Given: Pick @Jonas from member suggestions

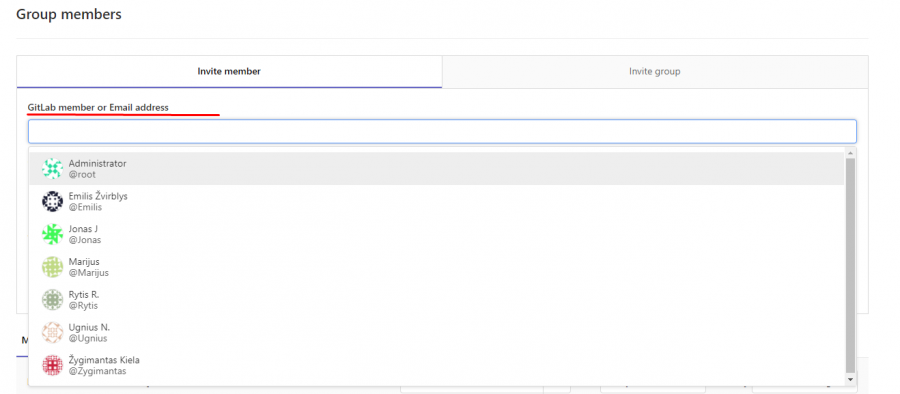Looking at the screenshot, I should [x=436, y=234].
